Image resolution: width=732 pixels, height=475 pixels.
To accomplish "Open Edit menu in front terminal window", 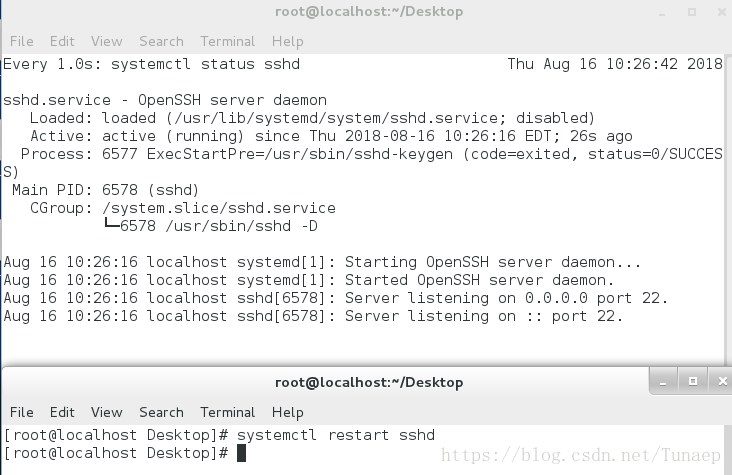I will pos(62,412).
